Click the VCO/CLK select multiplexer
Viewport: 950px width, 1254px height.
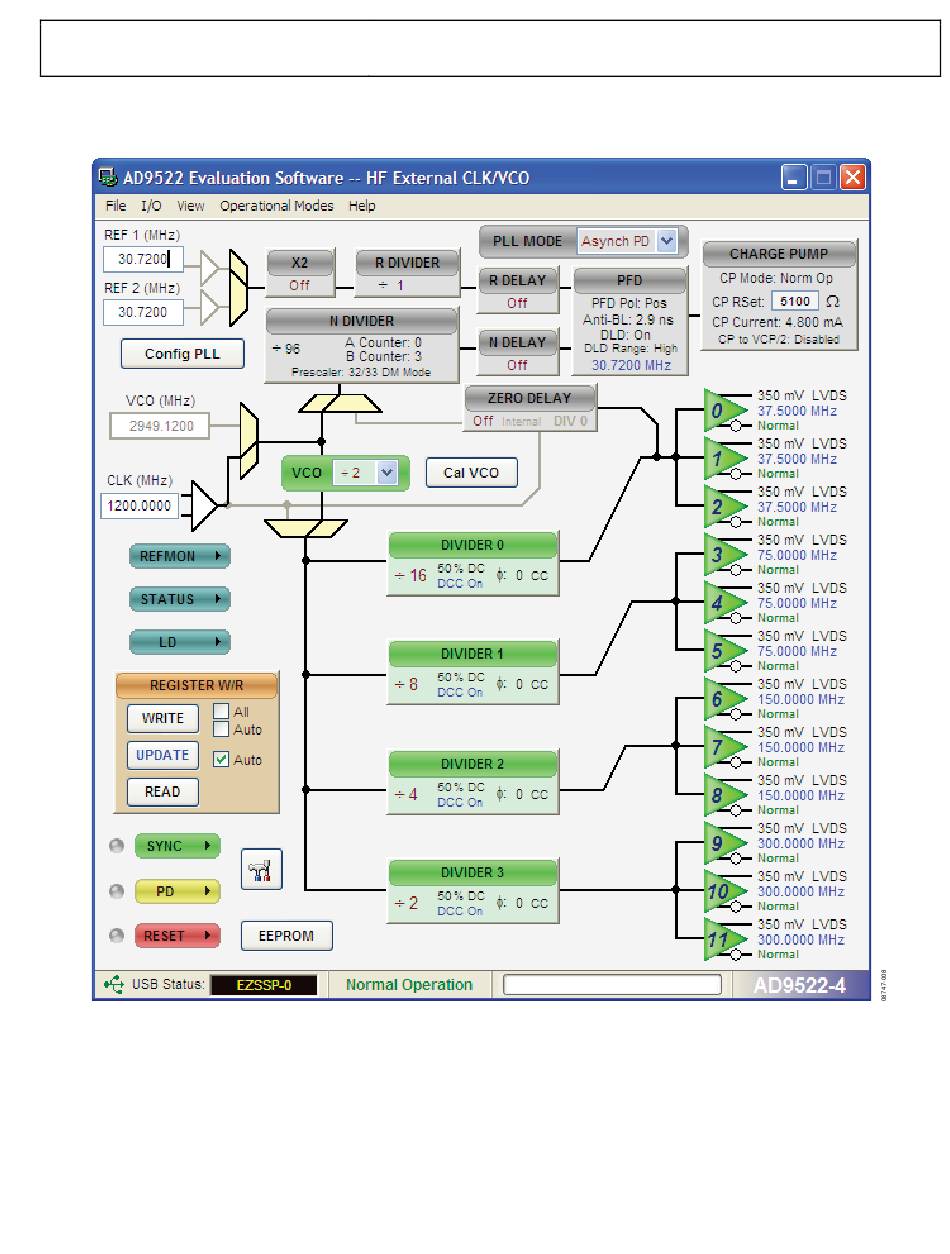pyautogui.click(x=248, y=440)
